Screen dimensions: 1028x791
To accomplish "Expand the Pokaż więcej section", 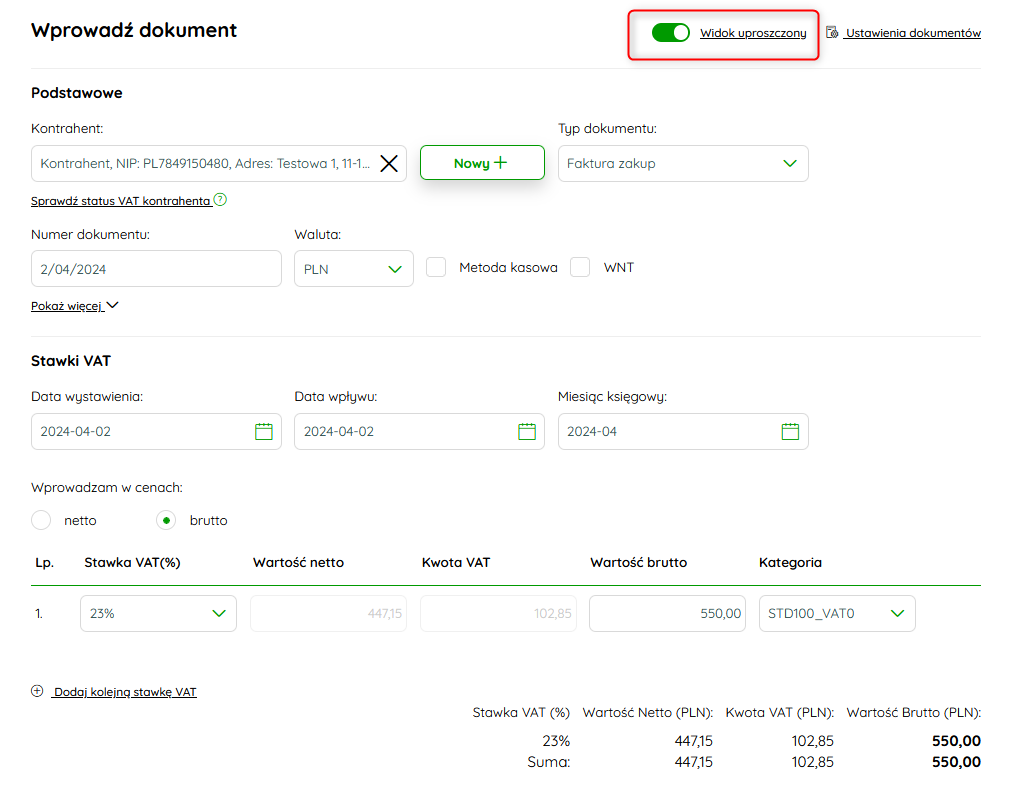I will [75, 306].
